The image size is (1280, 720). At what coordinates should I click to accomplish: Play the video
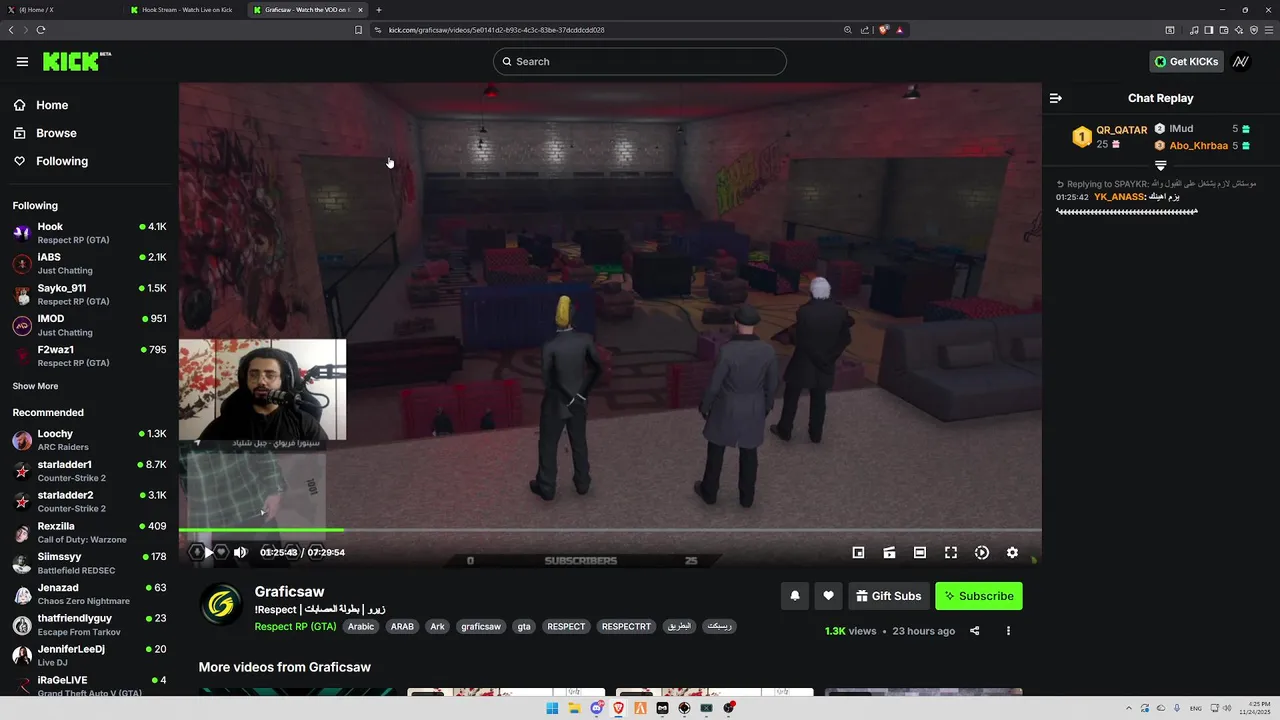click(208, 552)
